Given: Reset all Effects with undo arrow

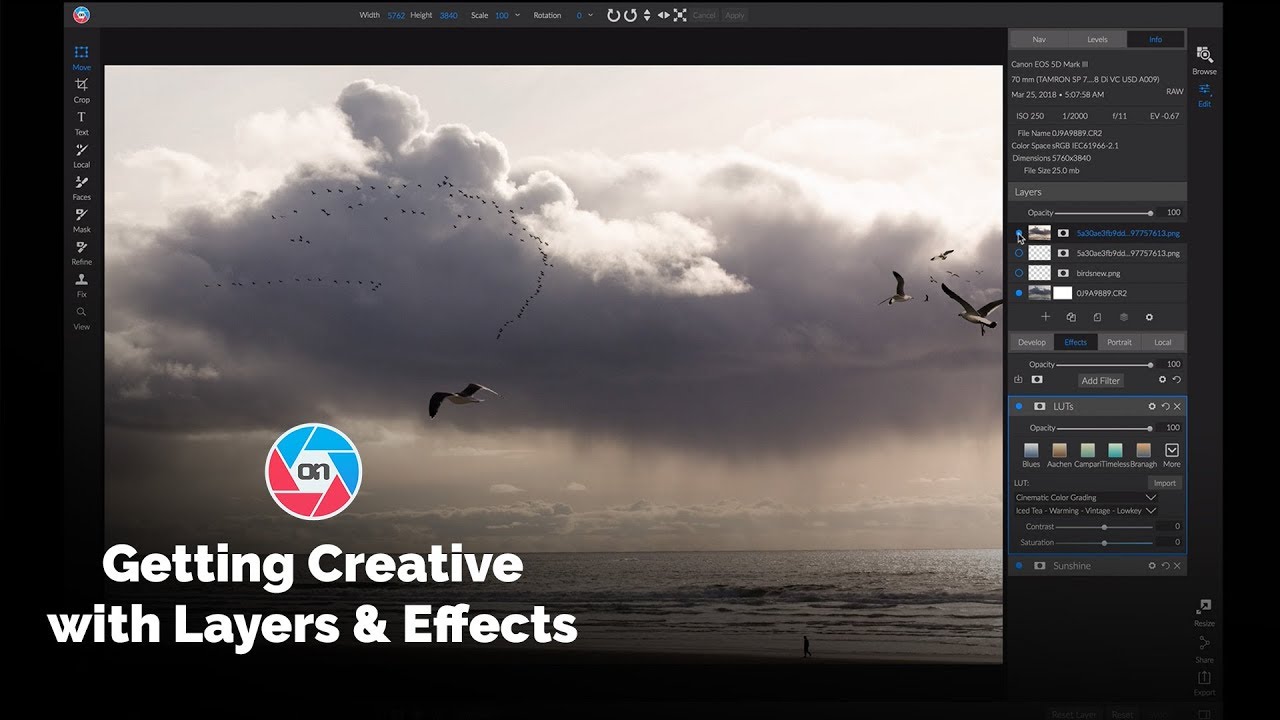Looking at the screenshot, I should click(x=1176, y=380).
